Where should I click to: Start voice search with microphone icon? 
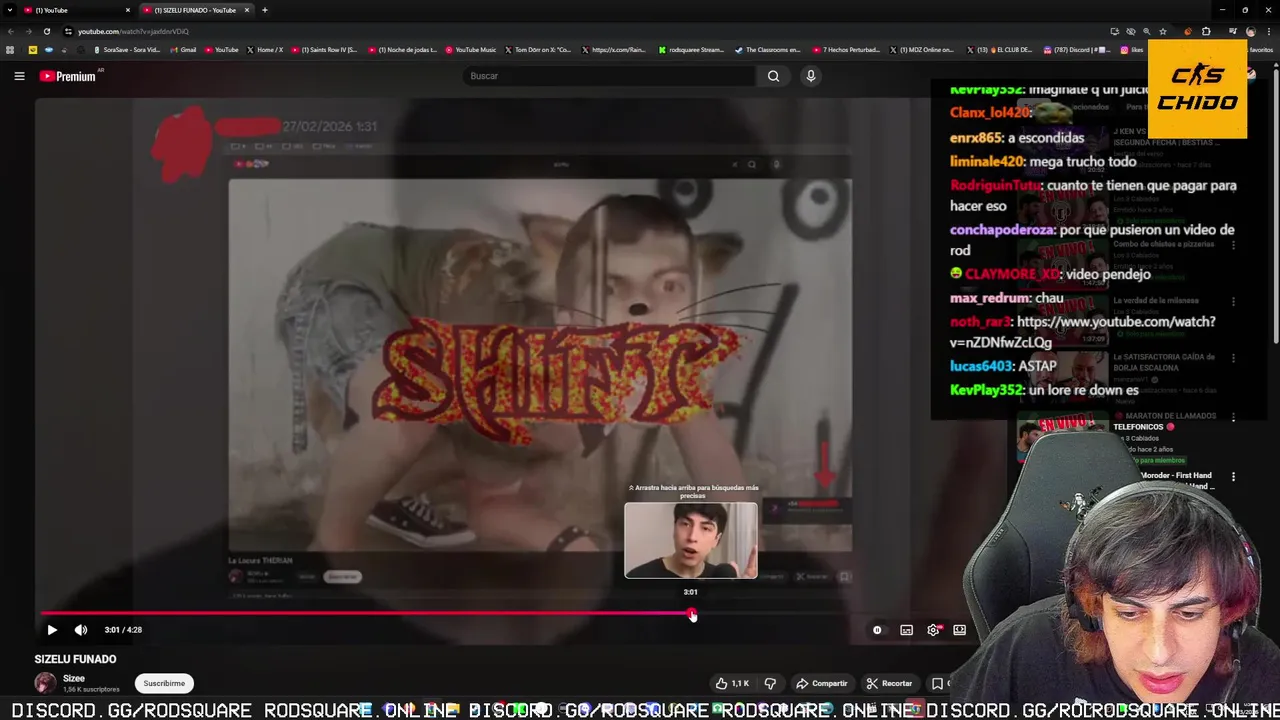[811, 76]
